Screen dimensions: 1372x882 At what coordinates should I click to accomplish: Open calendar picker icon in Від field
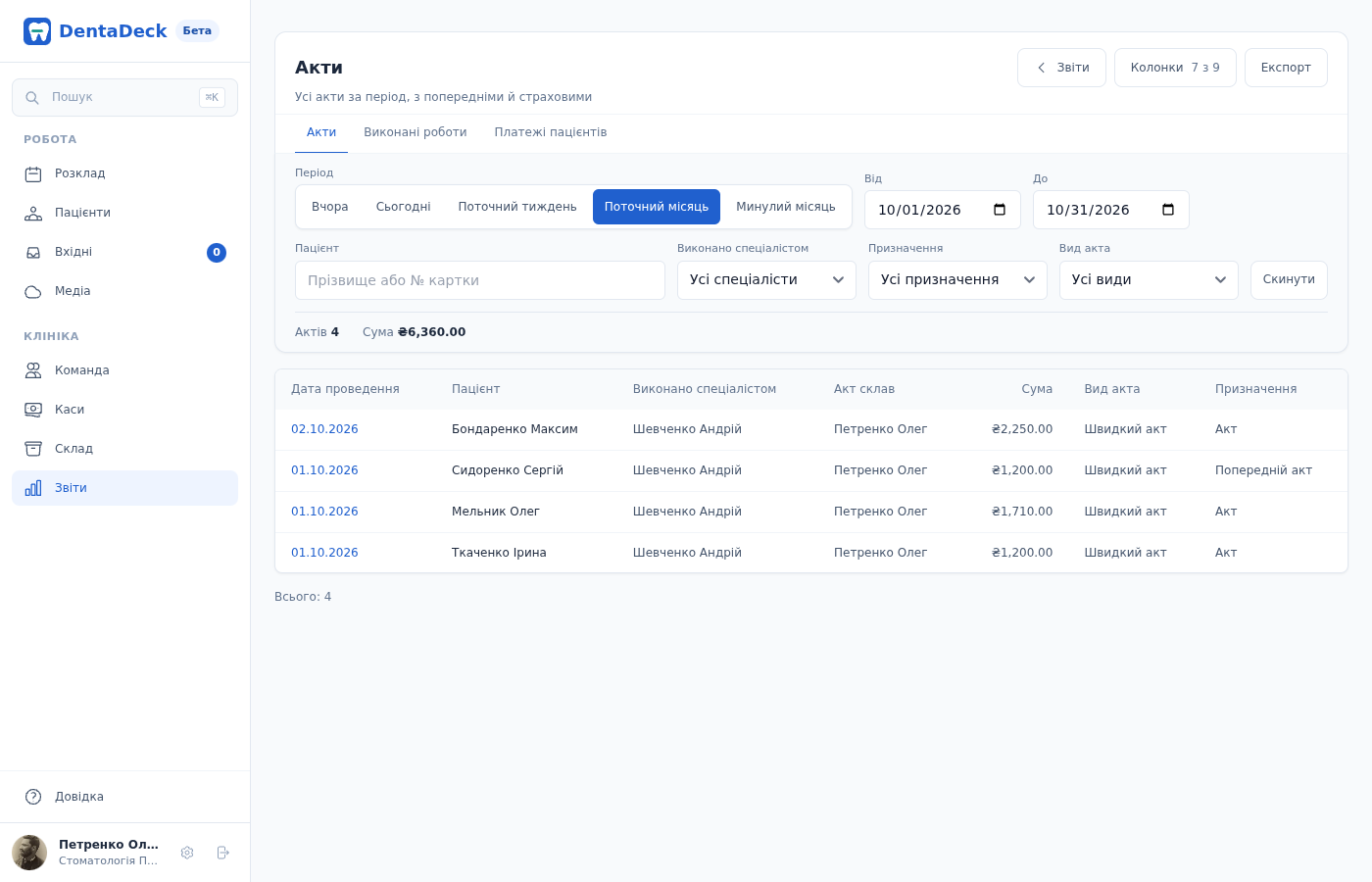[x=1000, y=210]
